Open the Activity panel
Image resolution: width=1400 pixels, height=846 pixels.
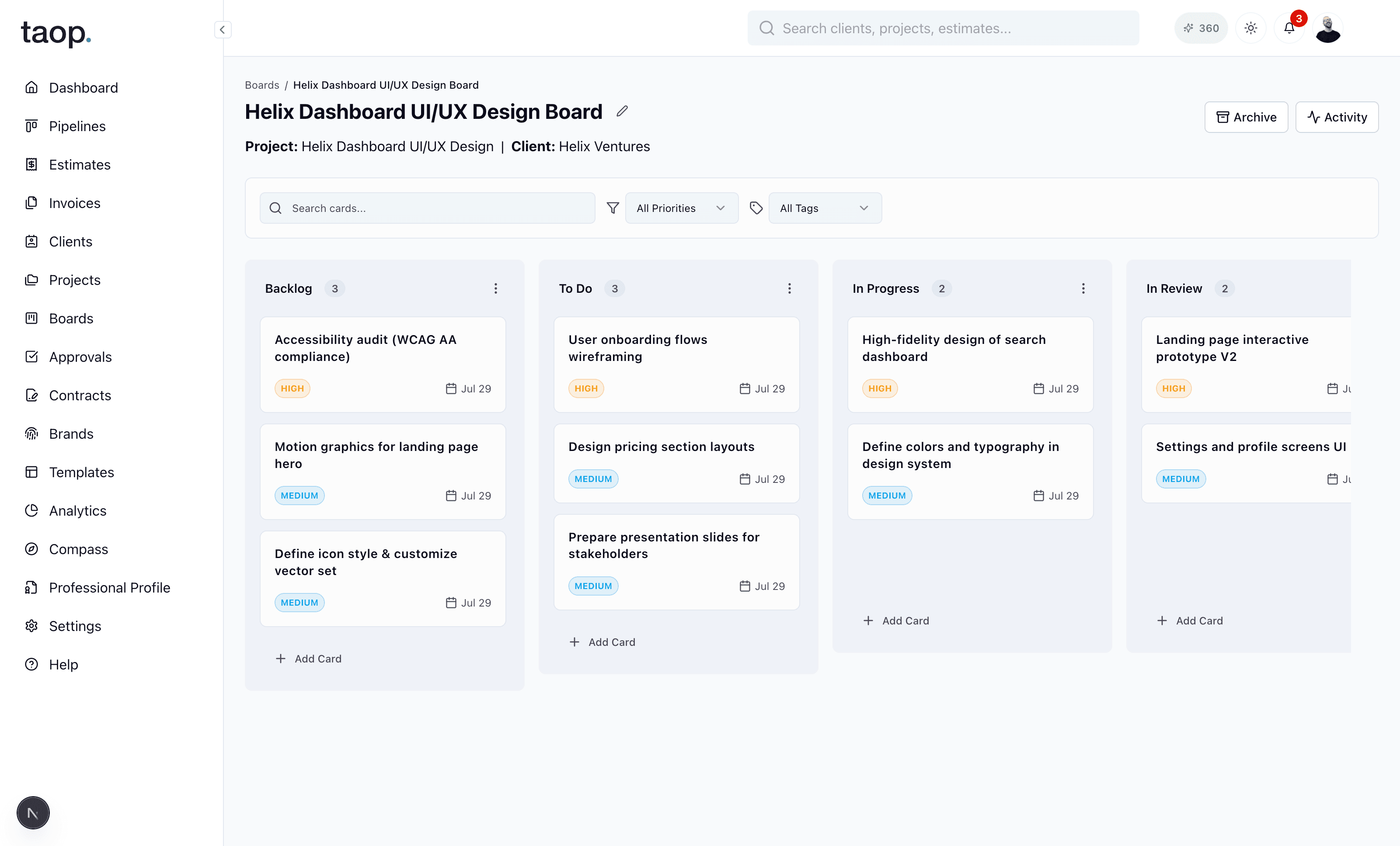[x=1337, y=117]
